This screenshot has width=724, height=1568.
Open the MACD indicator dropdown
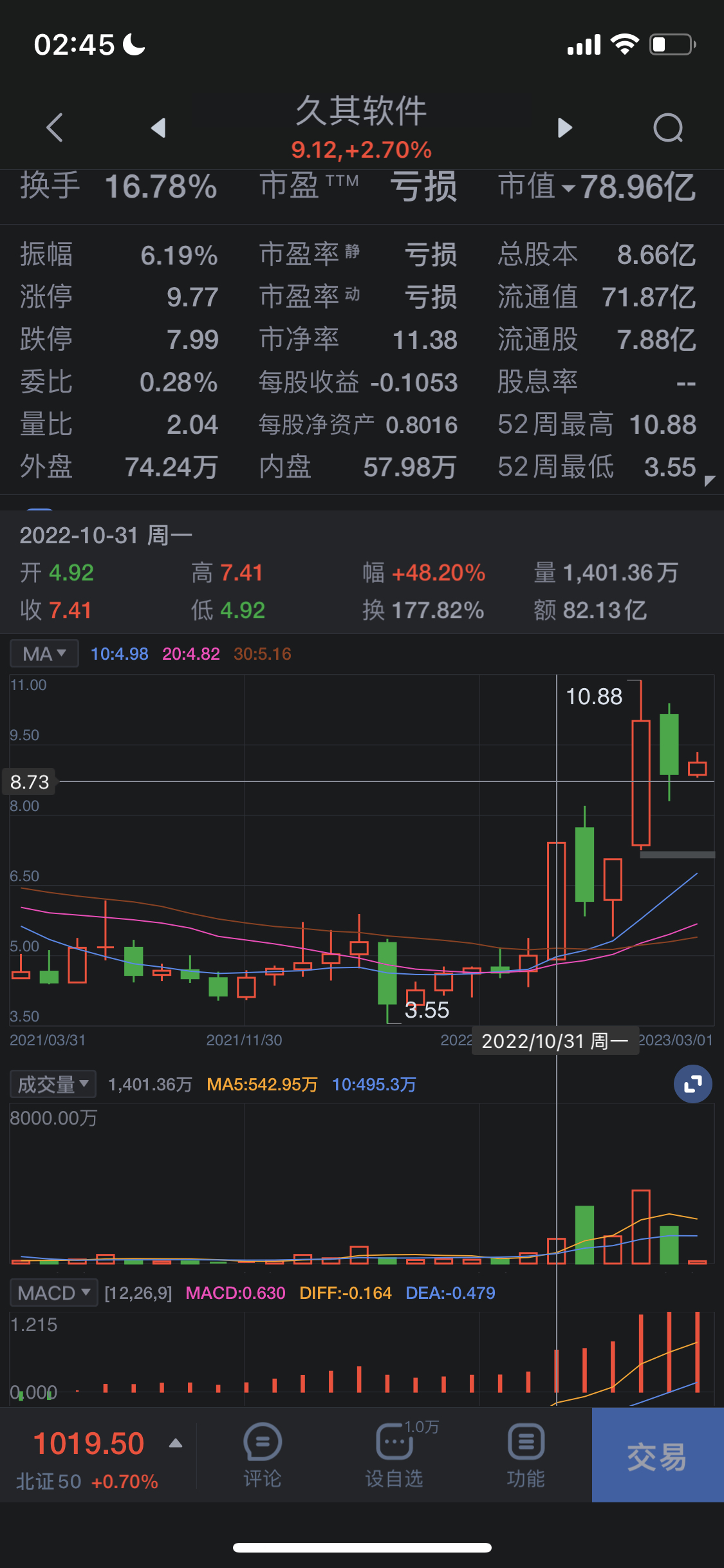click(54, 1293)
